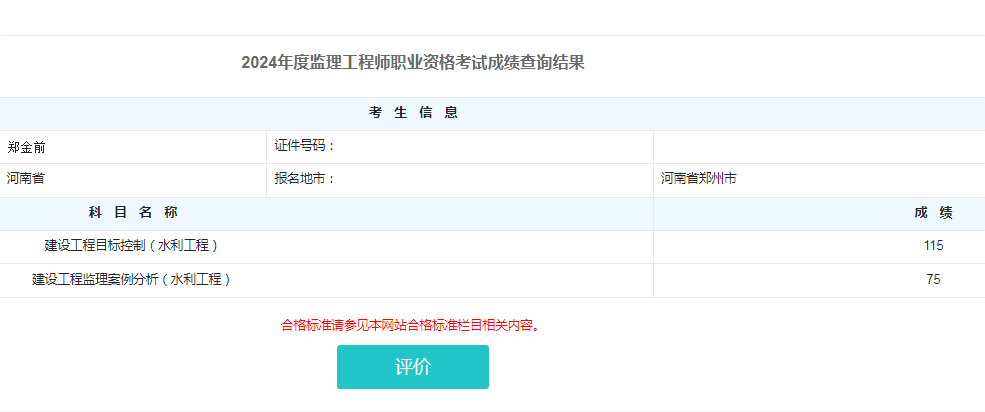The height and width of the screenshot is (412, 985).
Task: Click the candidate name 郑金前
Action: coord(27,147)
